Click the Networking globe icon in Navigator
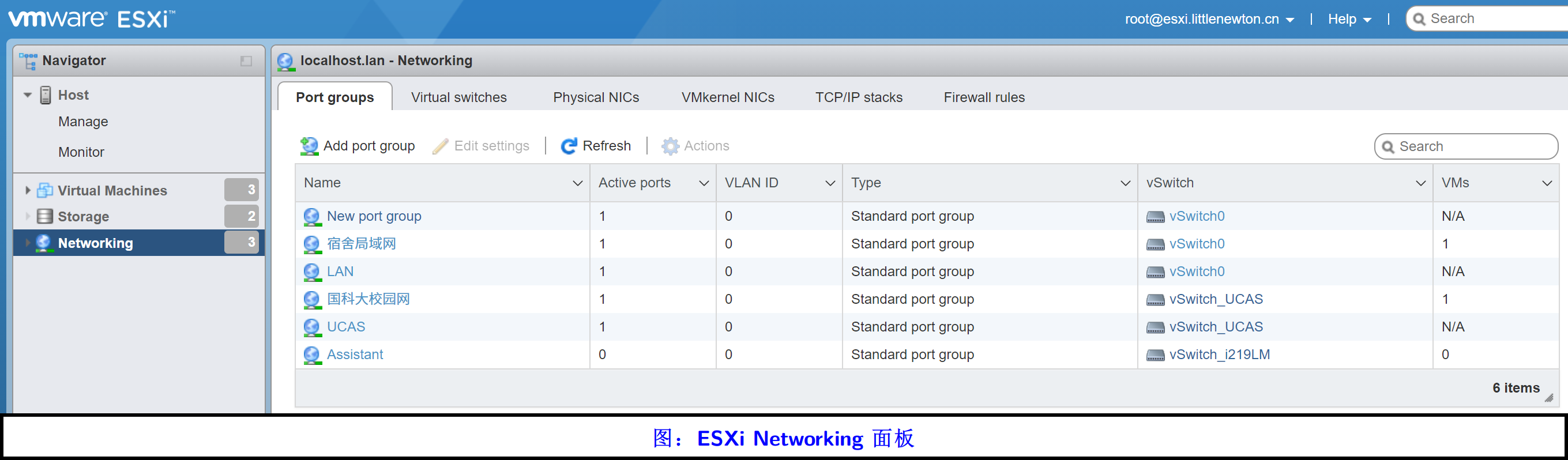The image size is (1568, 460). click(43, 243)
